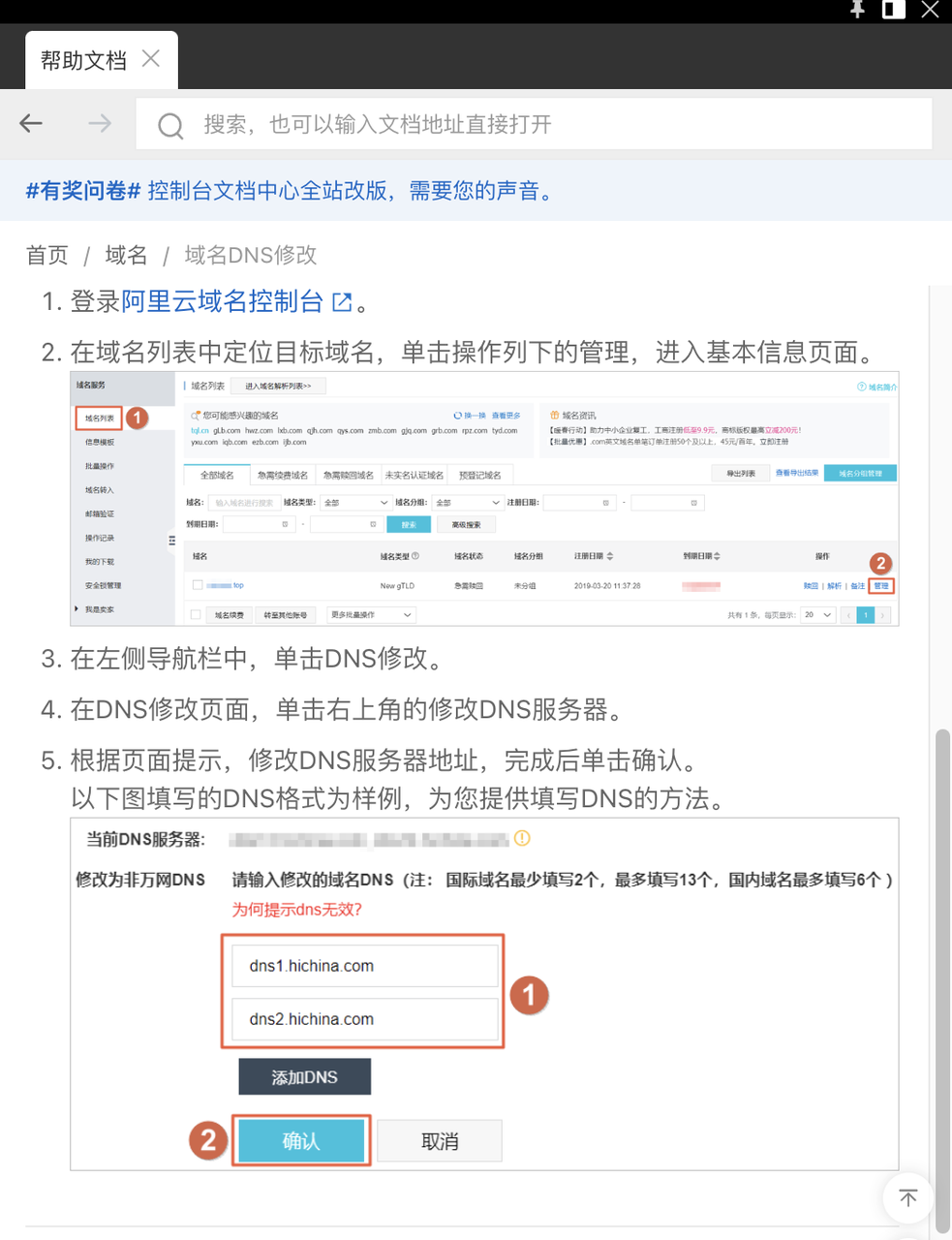The height and width of the screenshot is (1240, 952).
Task: Toggle the panel dock layout icon
Action: 893,9
